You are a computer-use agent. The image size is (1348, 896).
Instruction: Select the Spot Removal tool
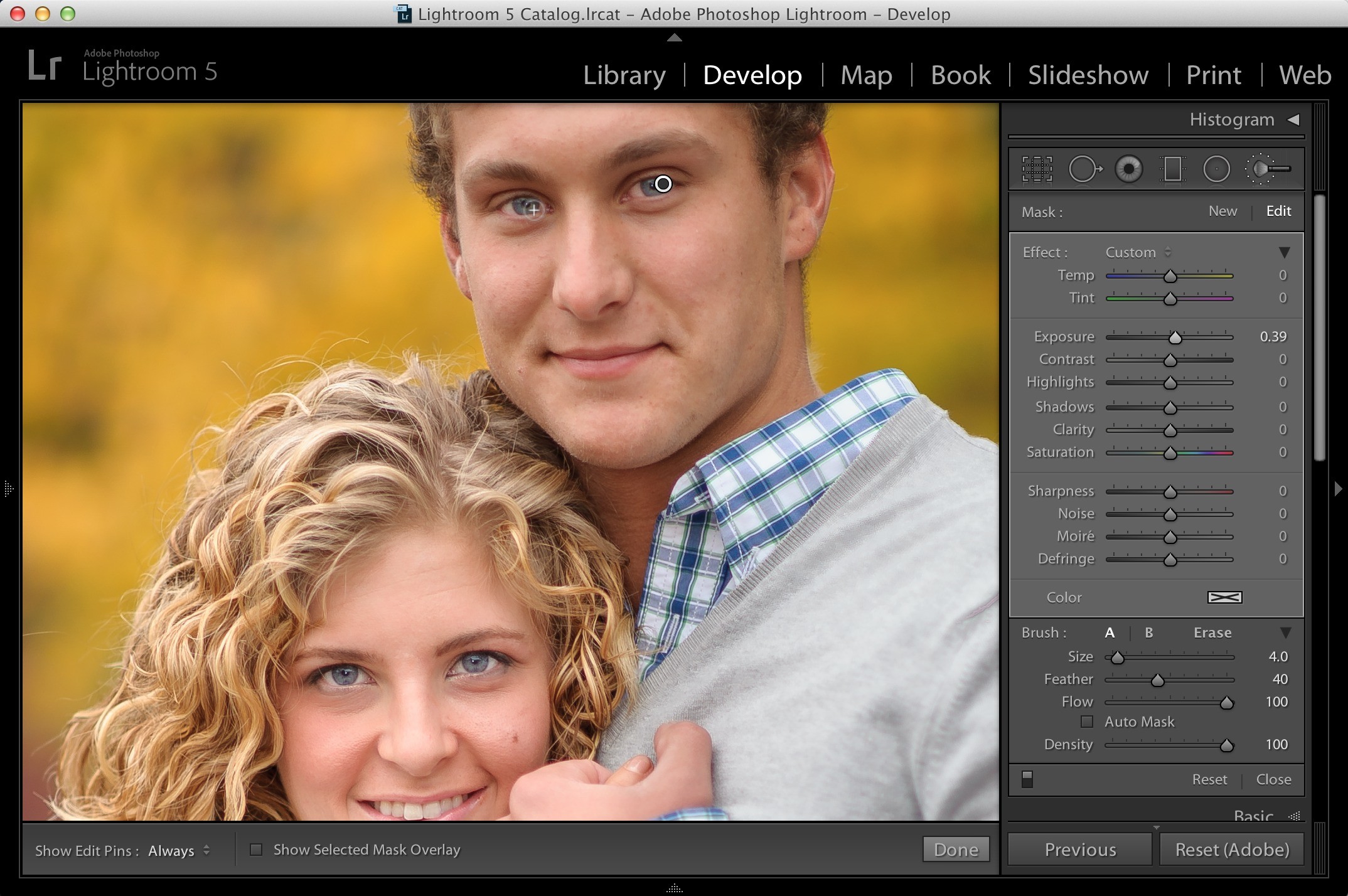(x=1085, y=169)
